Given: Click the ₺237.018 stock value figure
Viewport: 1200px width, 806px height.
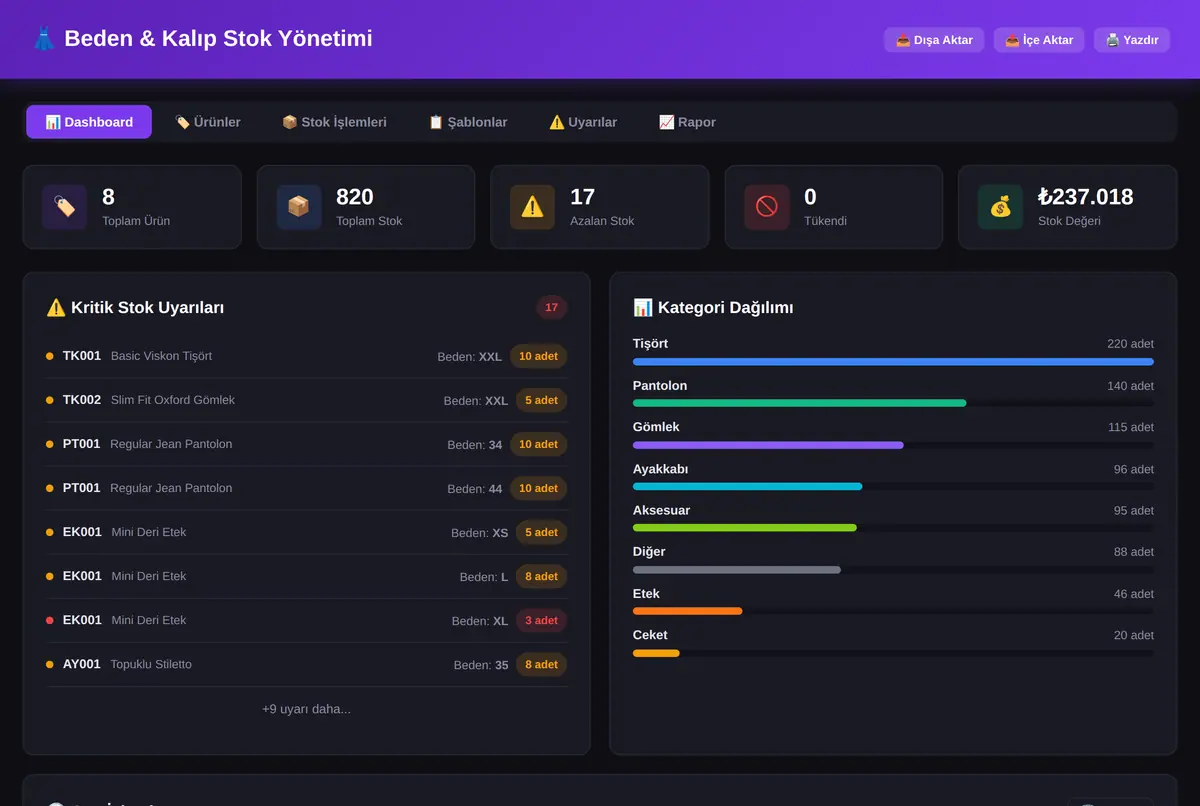Looking at the screenshot, I should pyautogui.click(x=1086, y=197).
